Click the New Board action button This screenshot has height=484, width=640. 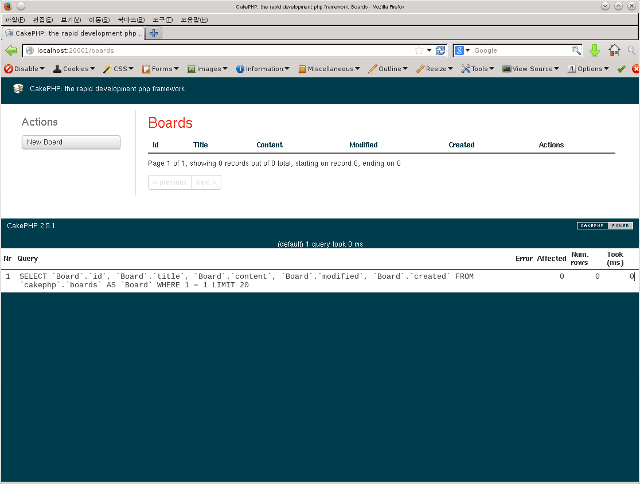71,142
